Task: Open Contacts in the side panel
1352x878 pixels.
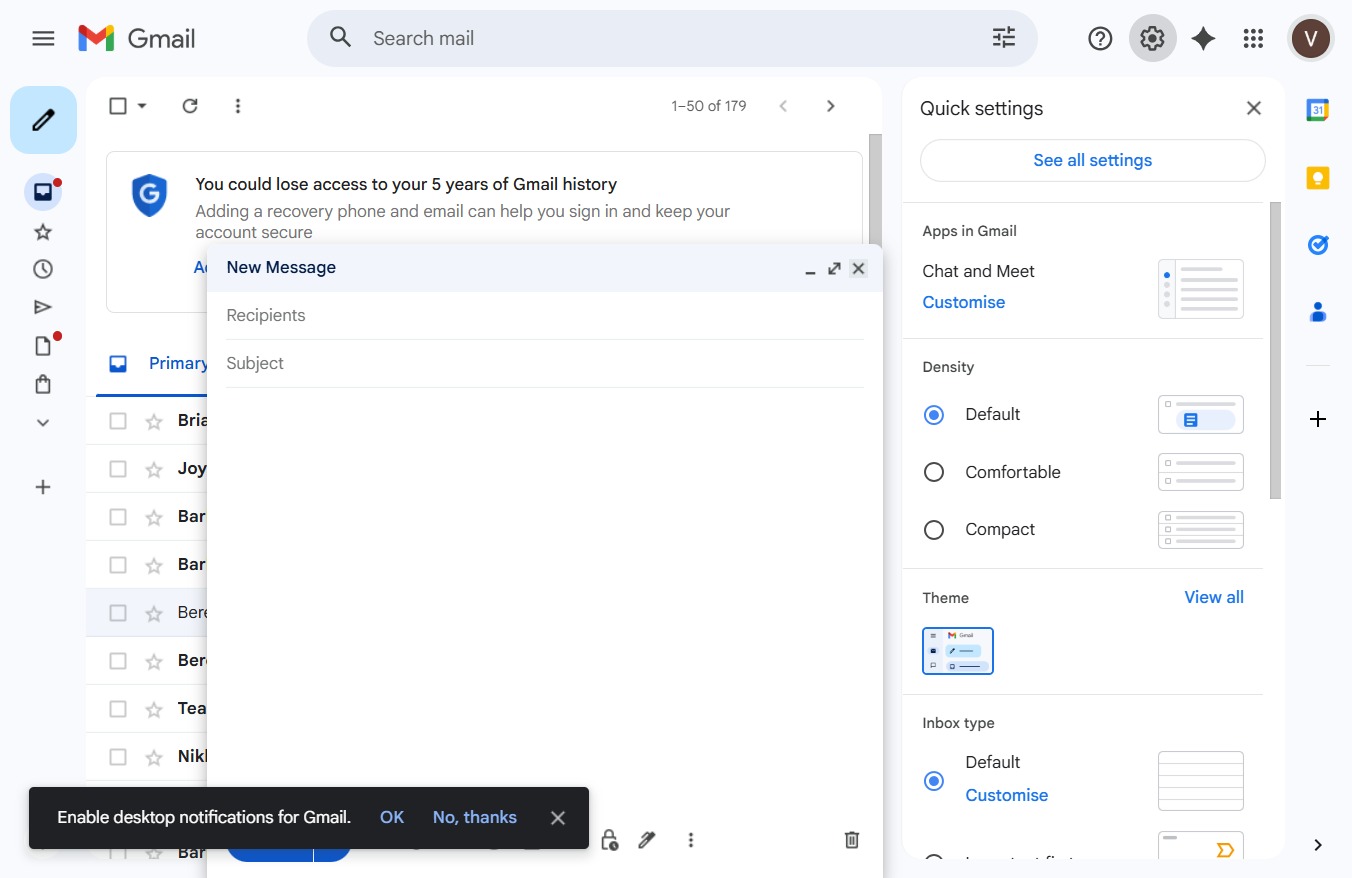Action: click(1318, 312)
